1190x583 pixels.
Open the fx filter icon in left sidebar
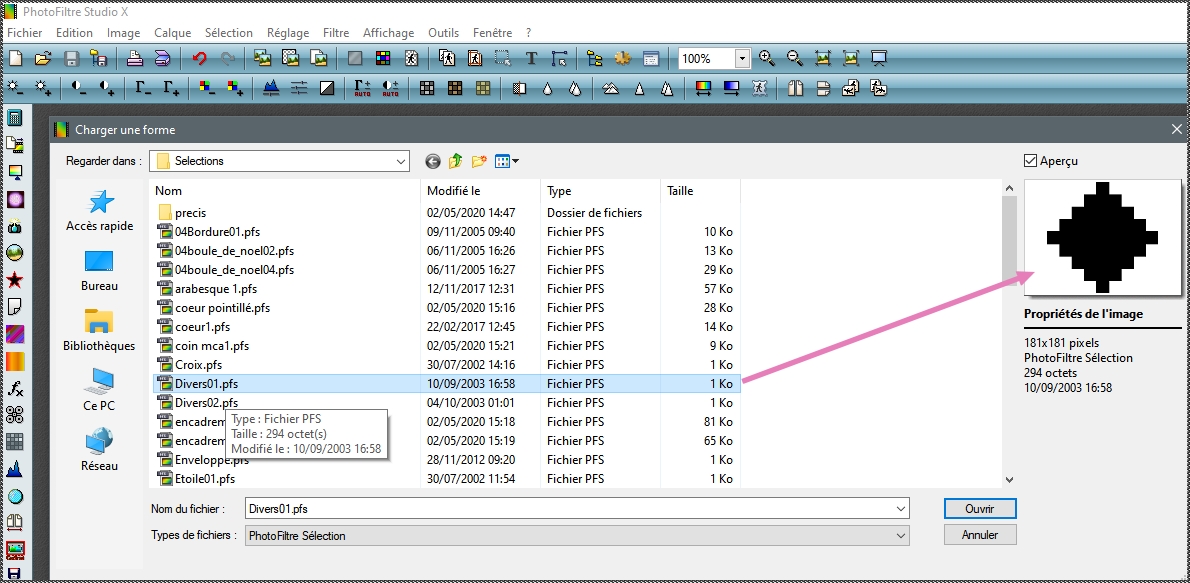[14, 389]
